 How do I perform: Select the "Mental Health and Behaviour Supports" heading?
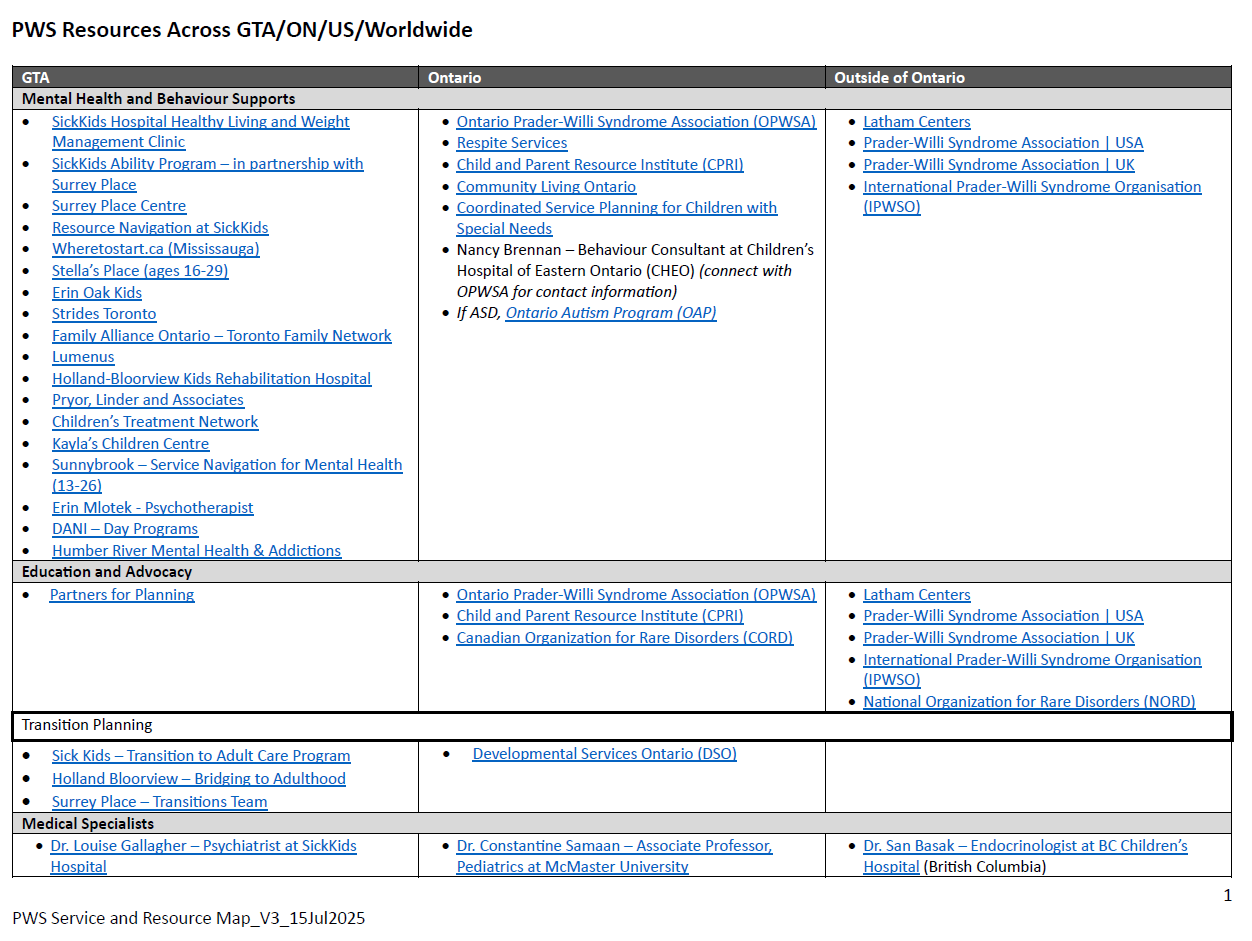click(159, 99)
